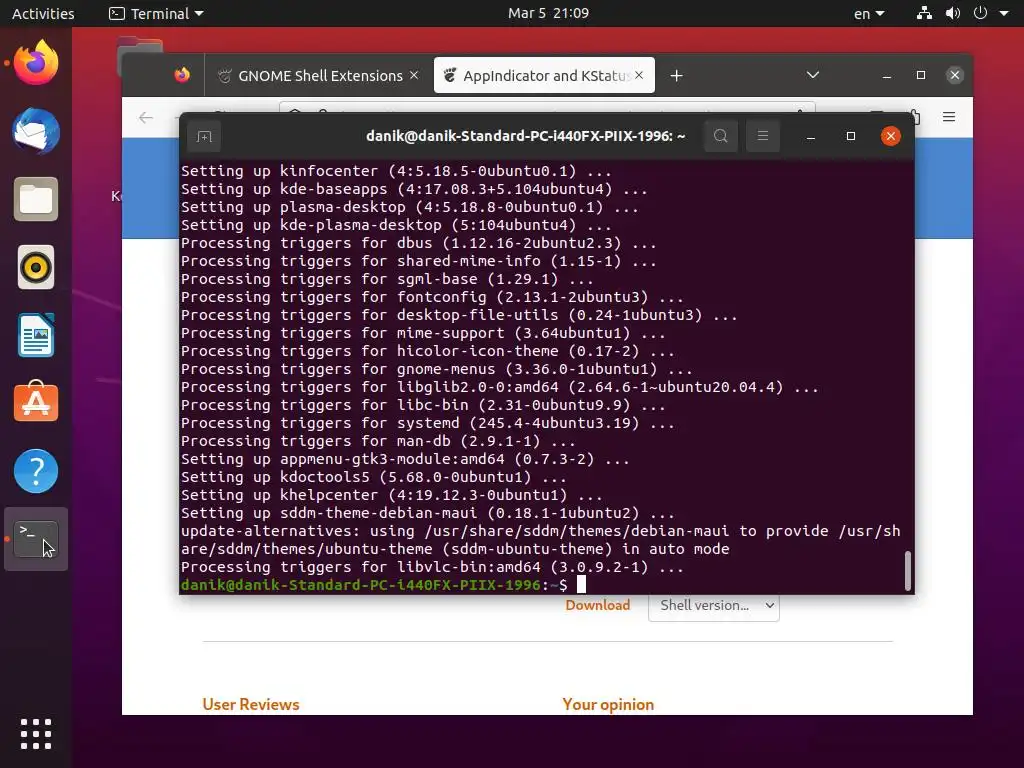Click the User Reviews heading
The image size is (1024, 768).
coord(251,704)
